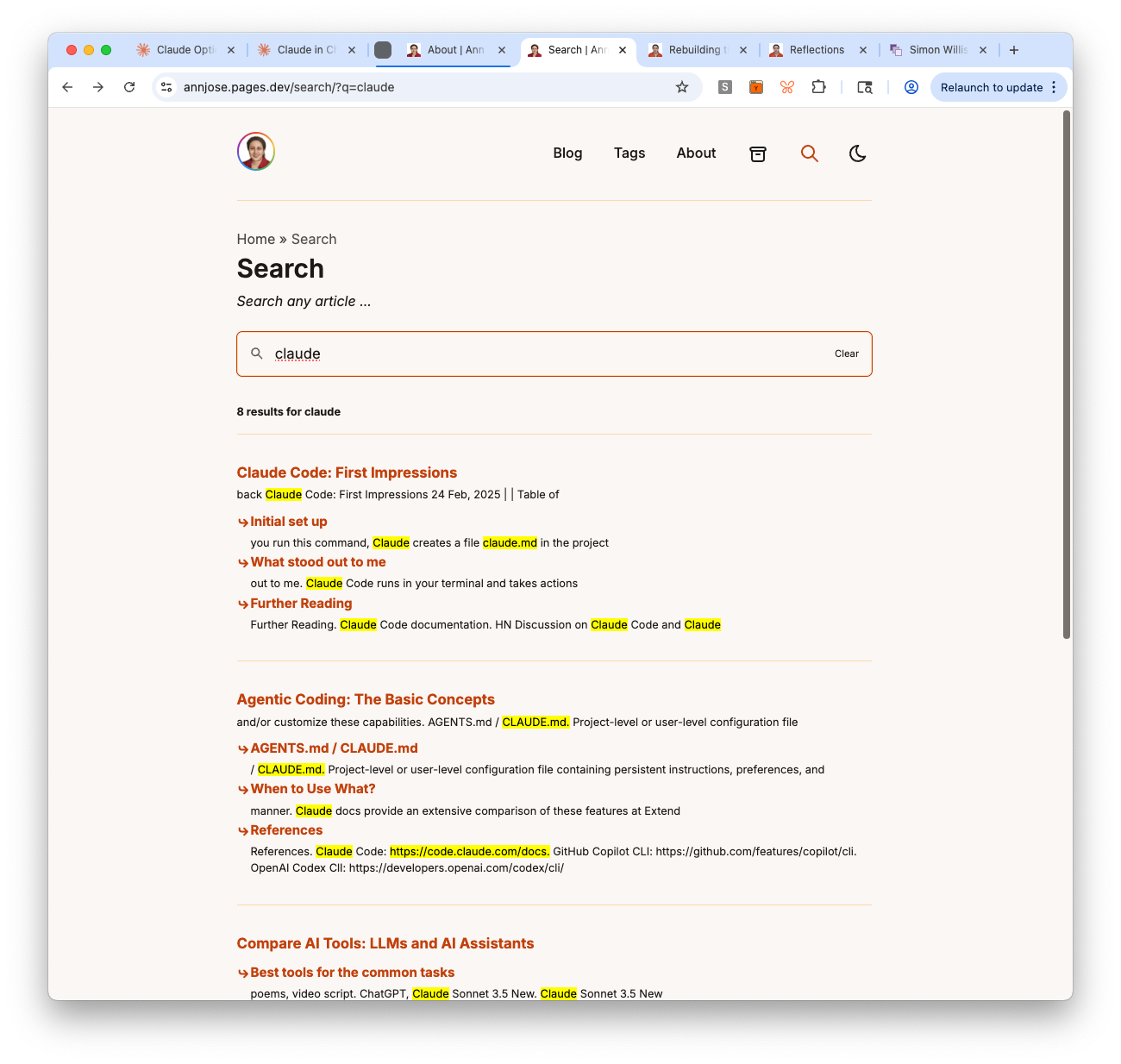Click inside the claude search field
The width and height of the screenshot is (1121, 1064).
pos(517,354)
